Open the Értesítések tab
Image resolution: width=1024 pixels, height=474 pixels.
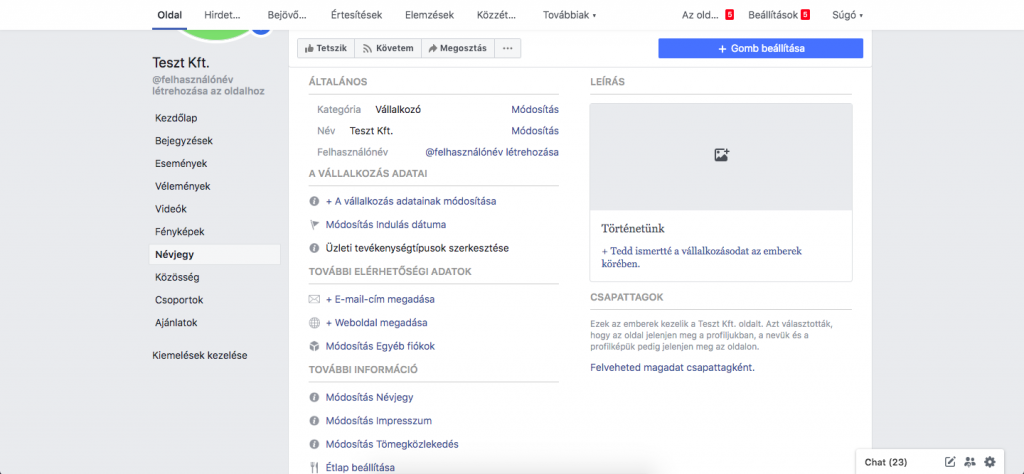(357, 14)
